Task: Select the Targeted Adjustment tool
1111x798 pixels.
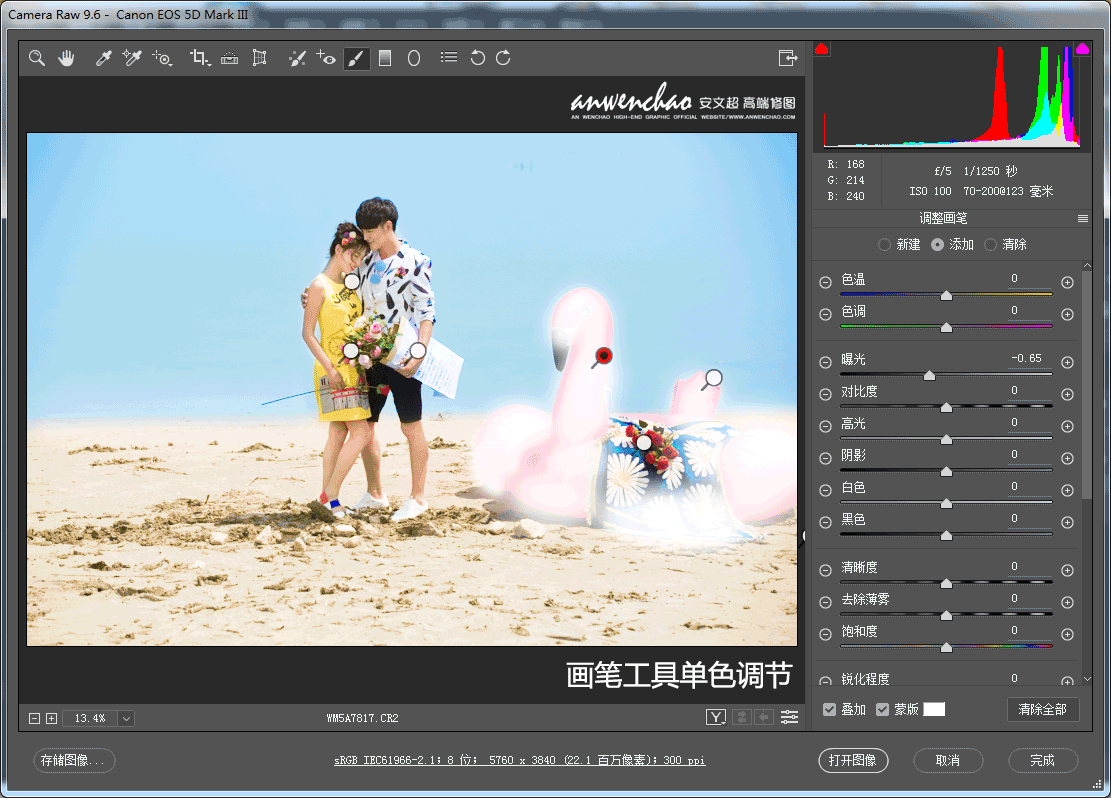Action: [x=162, y=58]
